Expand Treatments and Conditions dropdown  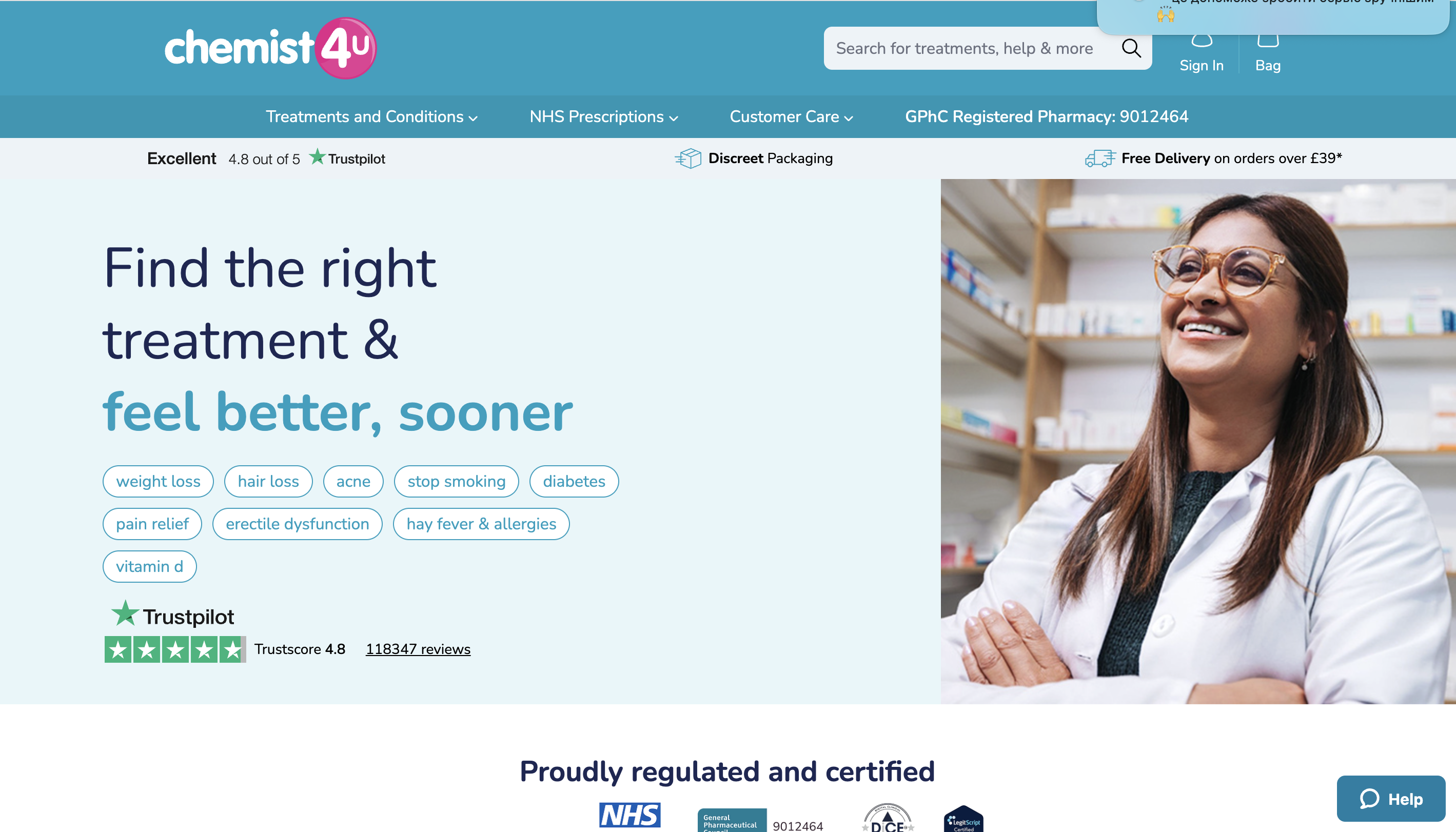coord(371,116)
